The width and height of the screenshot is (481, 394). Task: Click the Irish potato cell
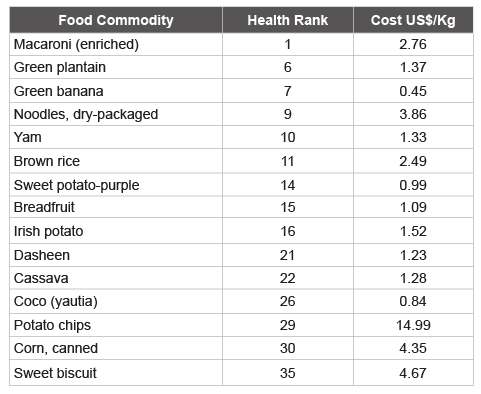click(116, 231)
